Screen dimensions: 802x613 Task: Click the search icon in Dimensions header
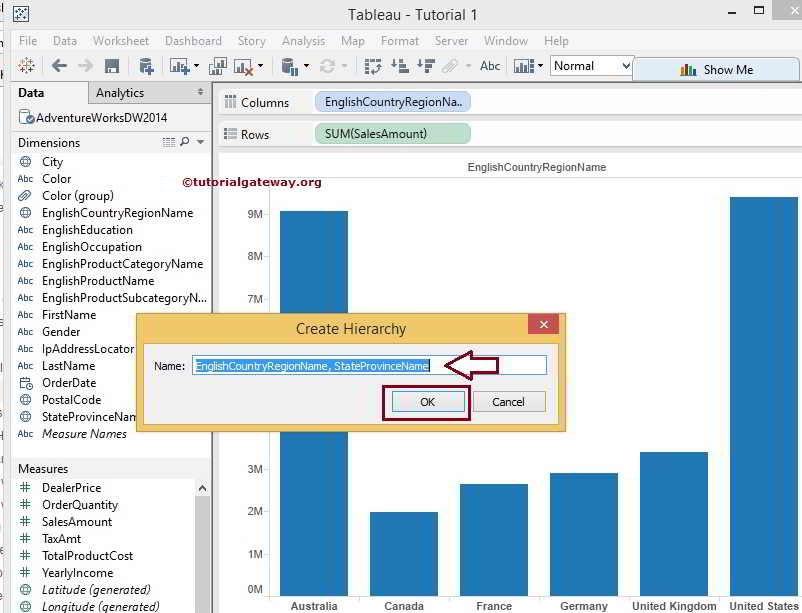(184, 143)
